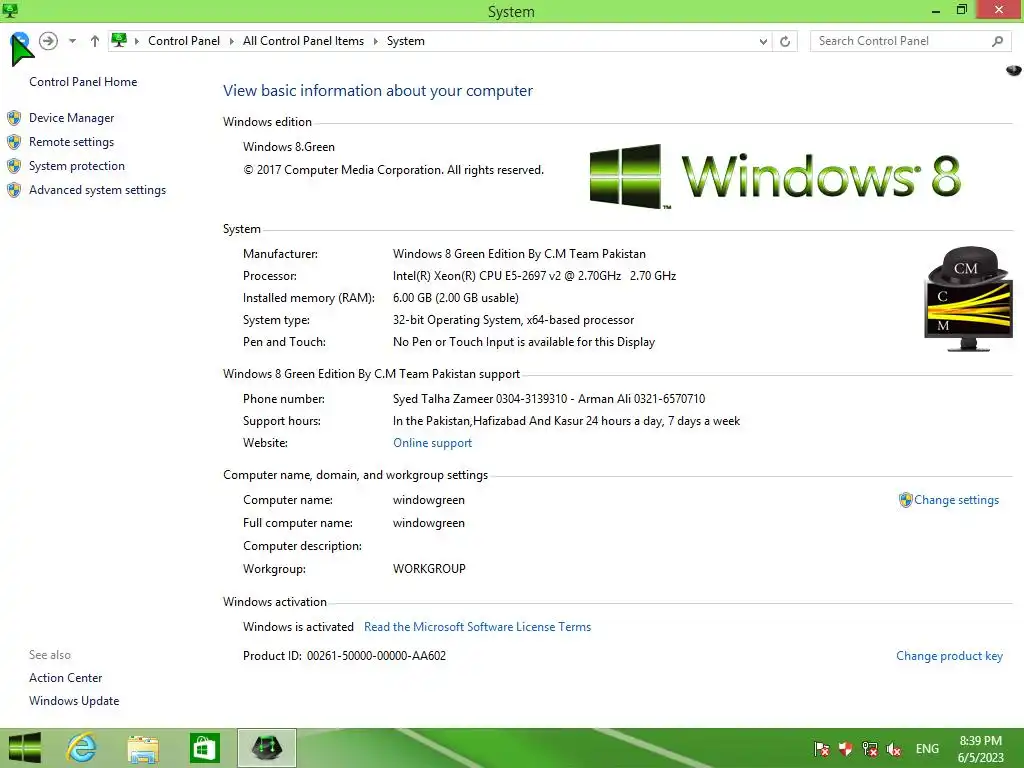Switch input language via ENG indicator
1024x768 pixels.
927,749
